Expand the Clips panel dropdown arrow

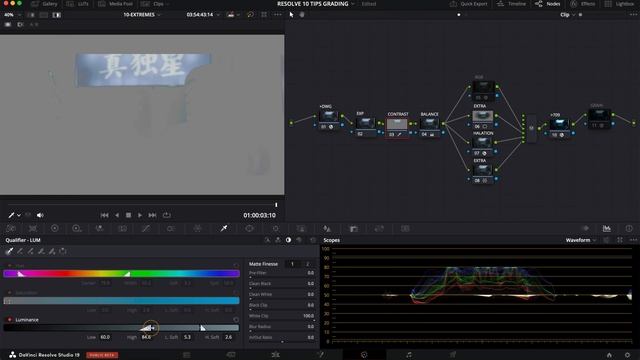[168, 4]
